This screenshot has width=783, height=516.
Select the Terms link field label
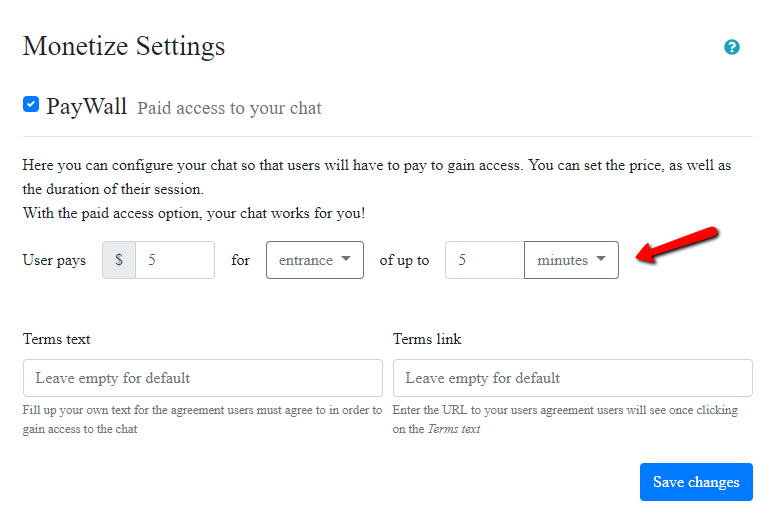[x=427, y=339]
